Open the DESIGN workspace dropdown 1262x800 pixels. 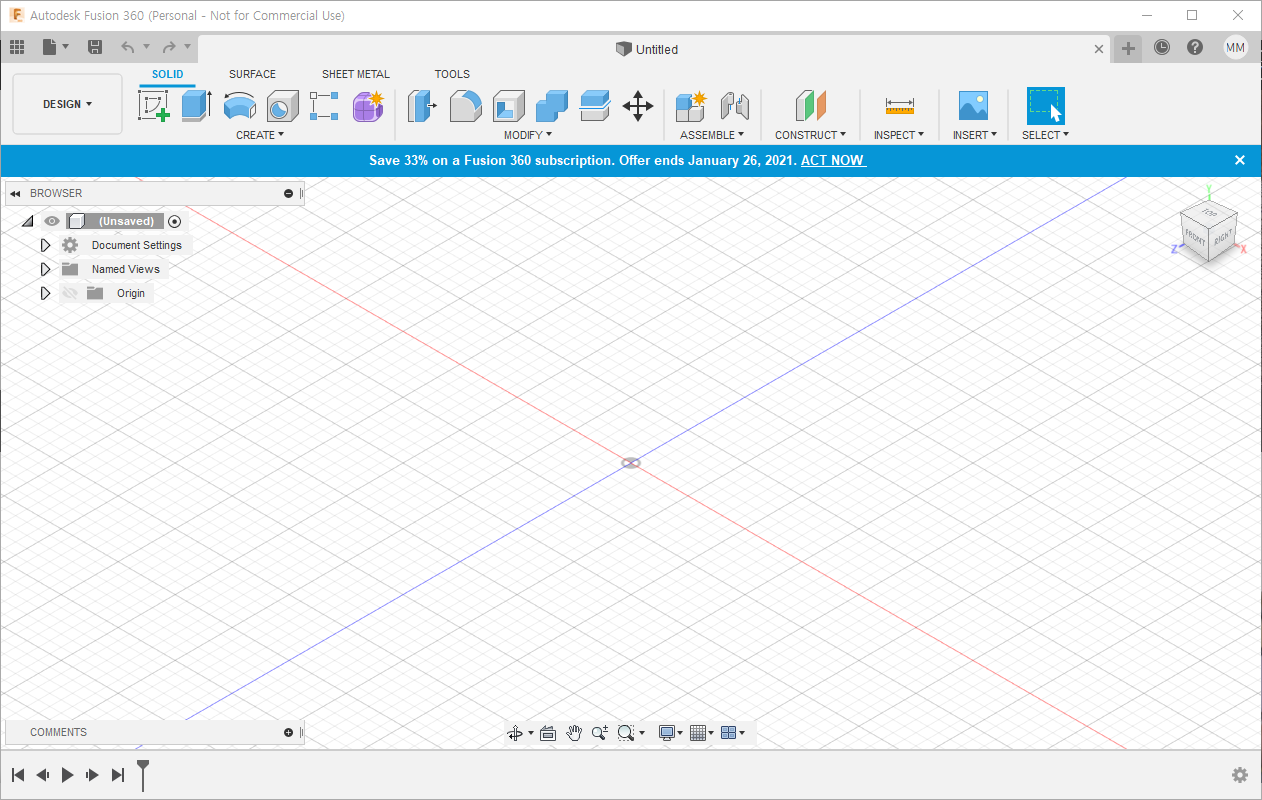[x=67, y=104]
